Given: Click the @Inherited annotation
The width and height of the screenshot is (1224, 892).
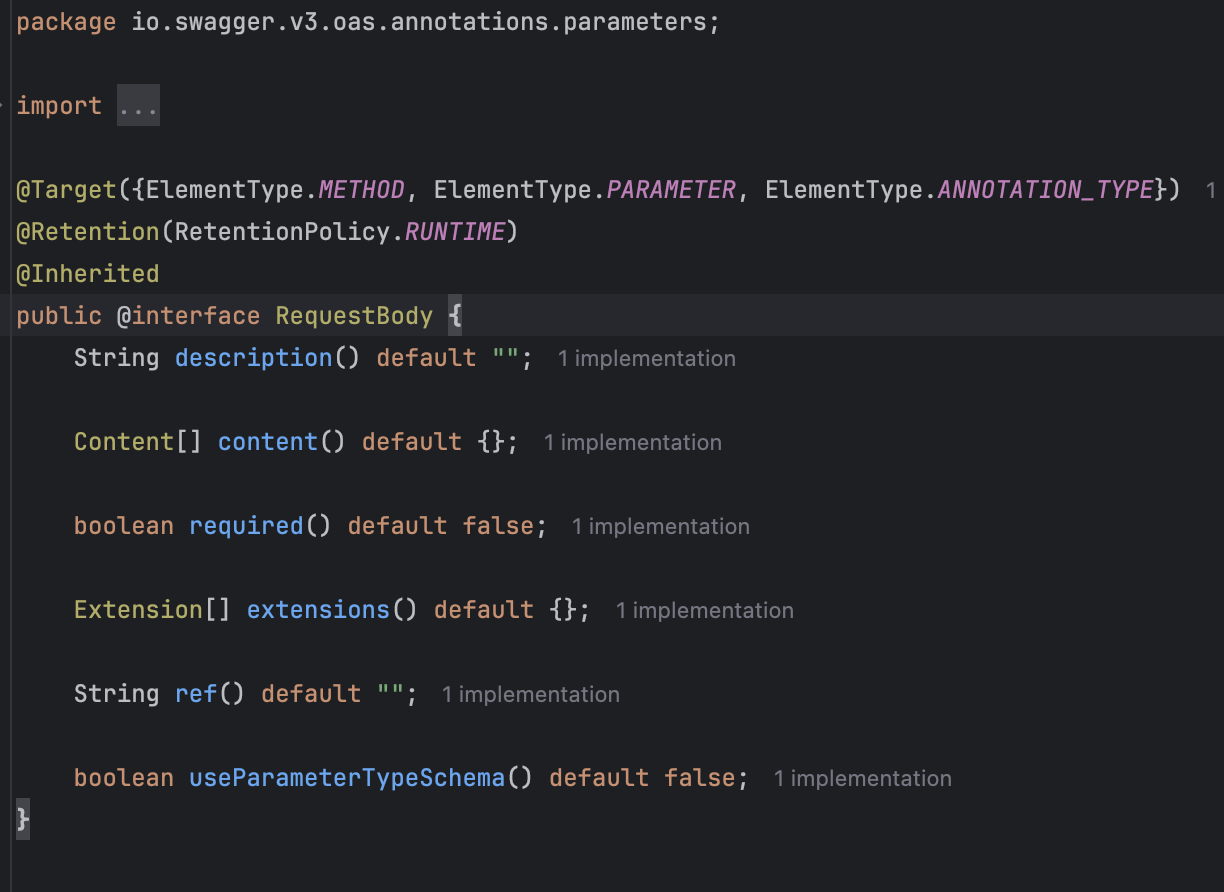Looking at the screenshot, I should 88,274.
